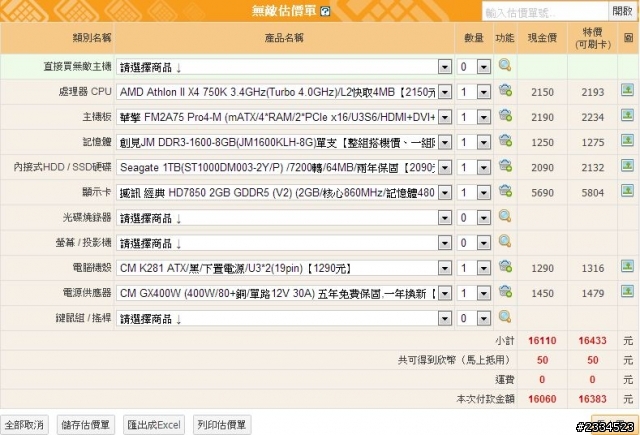This screenshot has height=435, width=640.
Task: Open quantity dropdown in 顯示卡 row
Action: point(484,193)
